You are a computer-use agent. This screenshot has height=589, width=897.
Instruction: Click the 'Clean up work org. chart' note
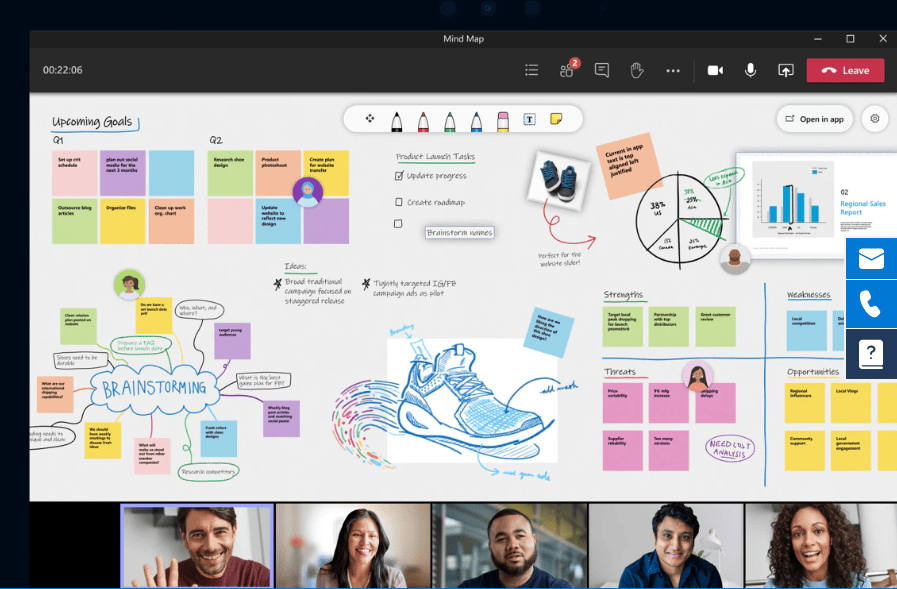[x=171, y=221]
